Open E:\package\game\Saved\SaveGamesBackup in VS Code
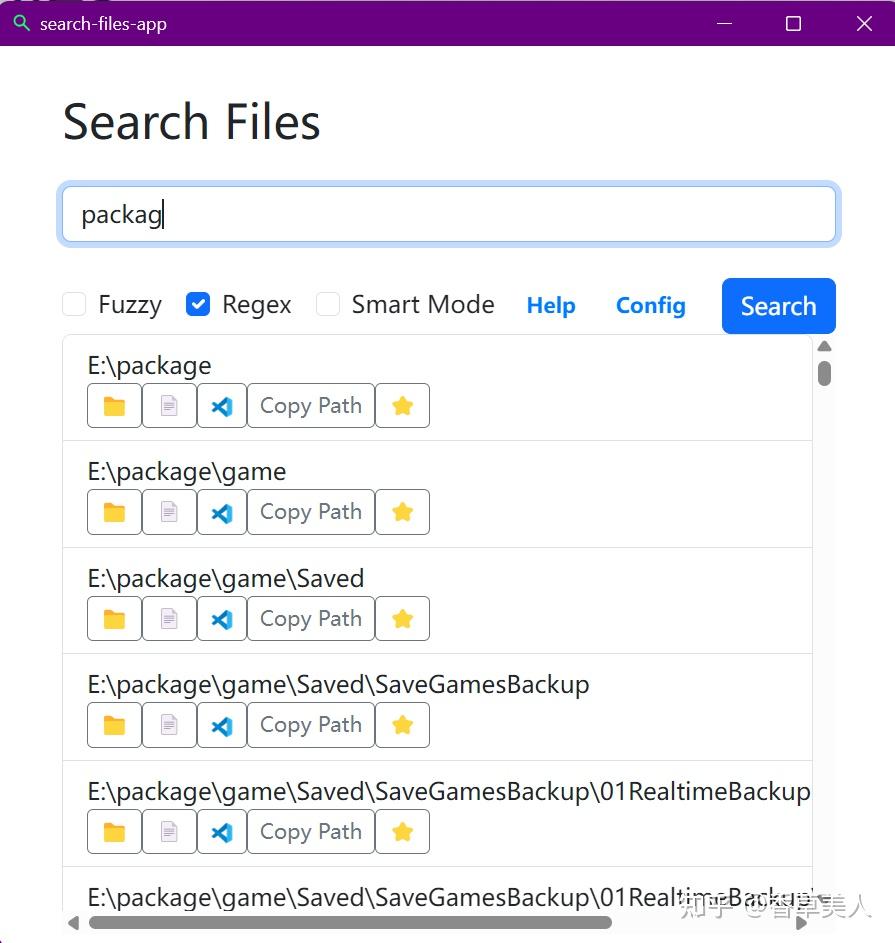The width and height of the screenshot is (895, 943). (x=222, y=725)
